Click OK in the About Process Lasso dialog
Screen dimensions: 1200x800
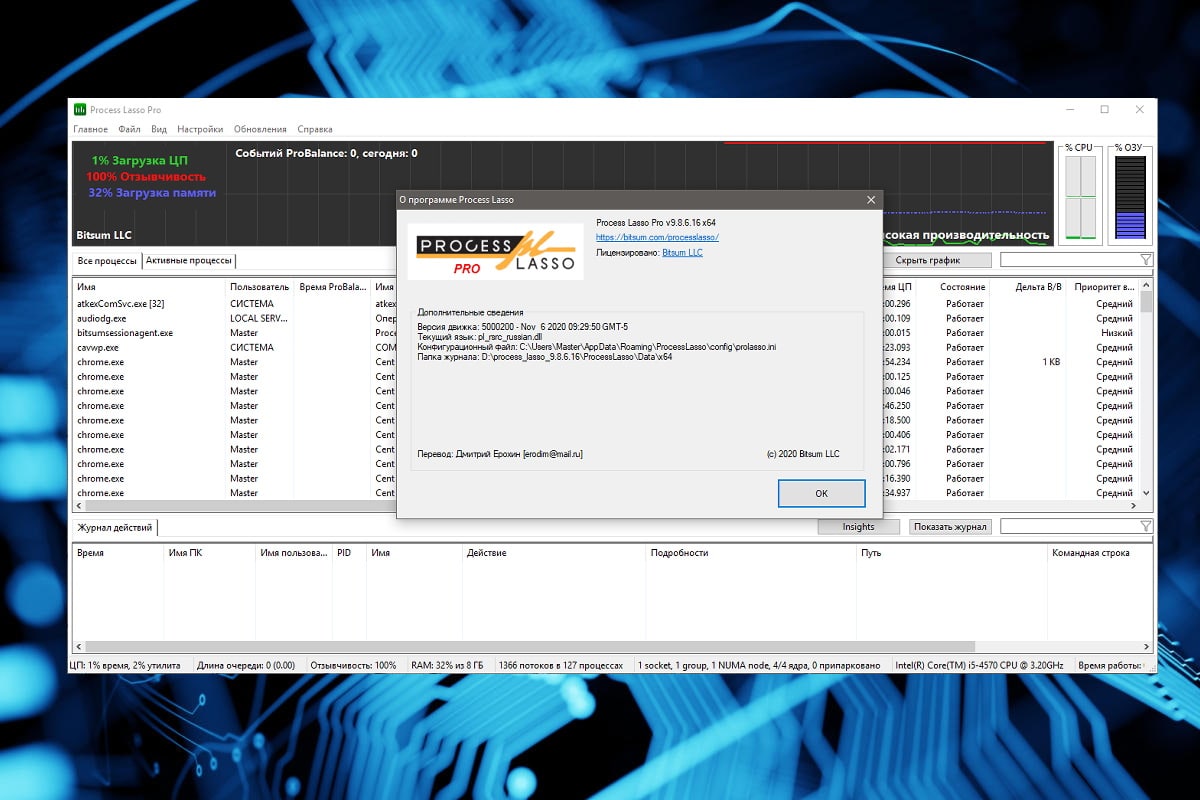821,493
